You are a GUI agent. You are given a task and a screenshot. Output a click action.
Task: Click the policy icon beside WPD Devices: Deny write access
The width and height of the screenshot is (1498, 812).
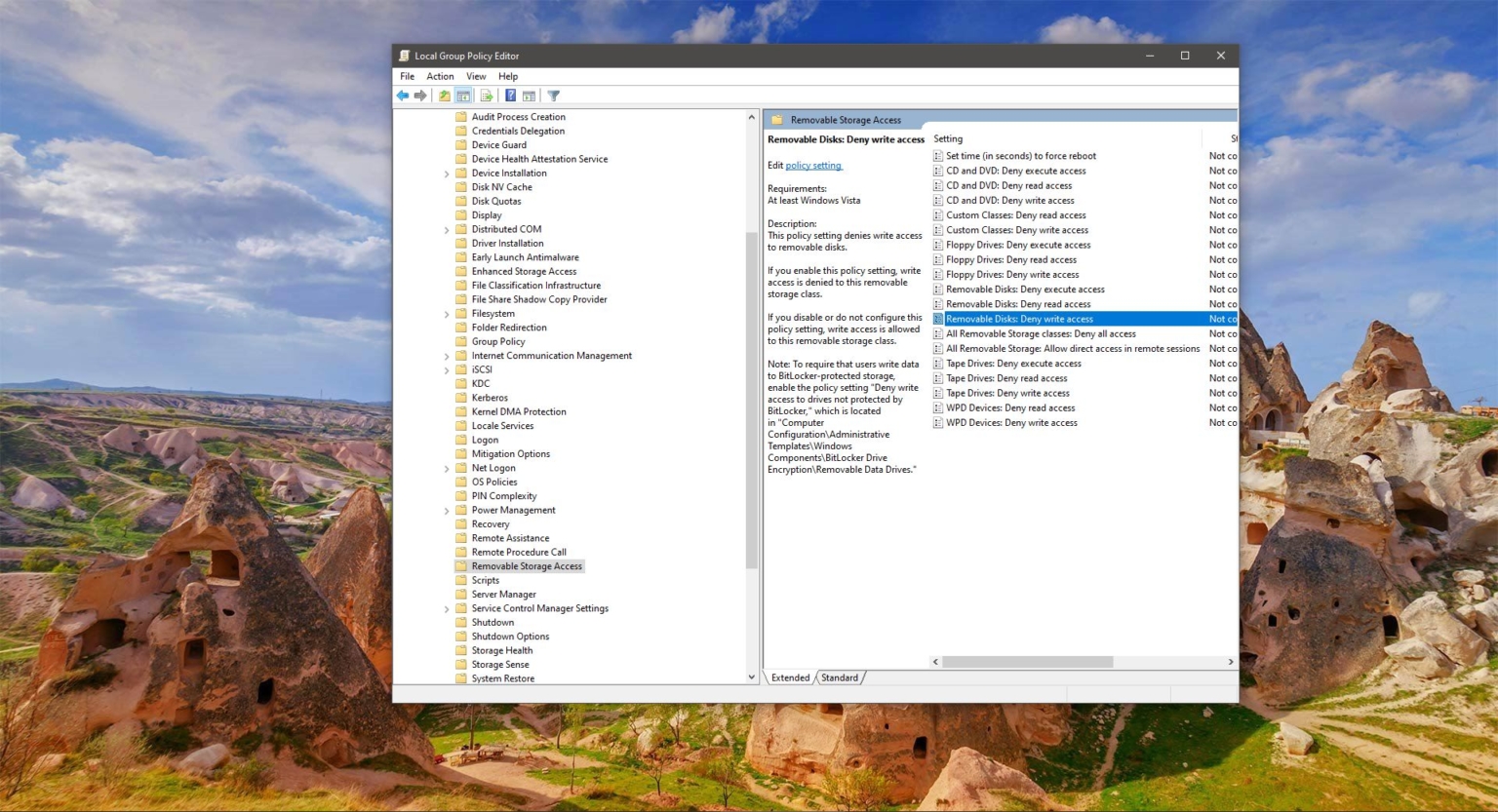(939, 422)
